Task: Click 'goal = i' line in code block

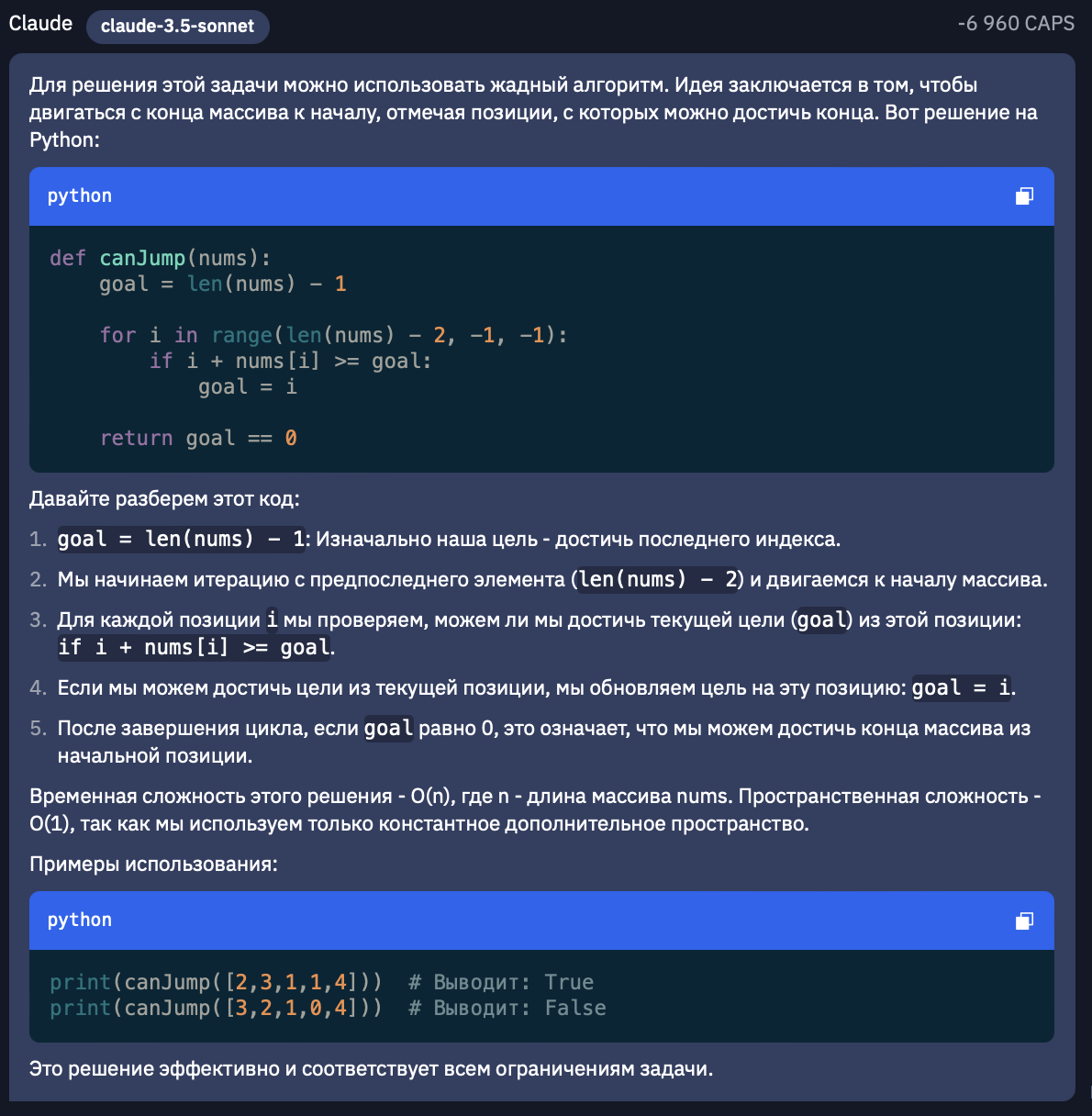Action: pos(248,386)
